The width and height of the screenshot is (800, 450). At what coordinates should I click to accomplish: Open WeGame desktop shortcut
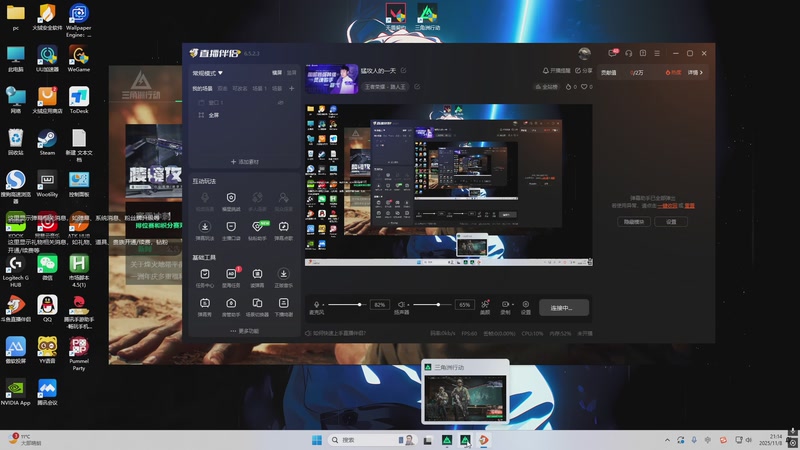(79, 59)
